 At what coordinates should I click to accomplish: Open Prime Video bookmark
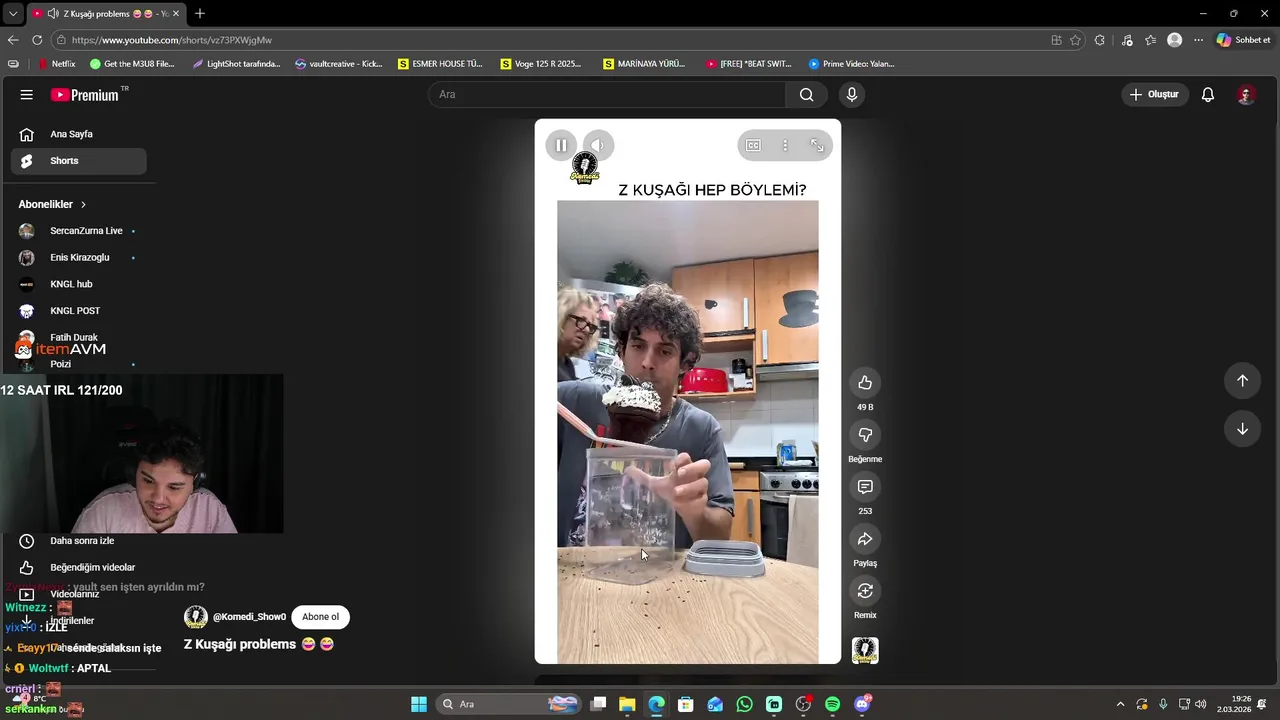pos(851,64)
